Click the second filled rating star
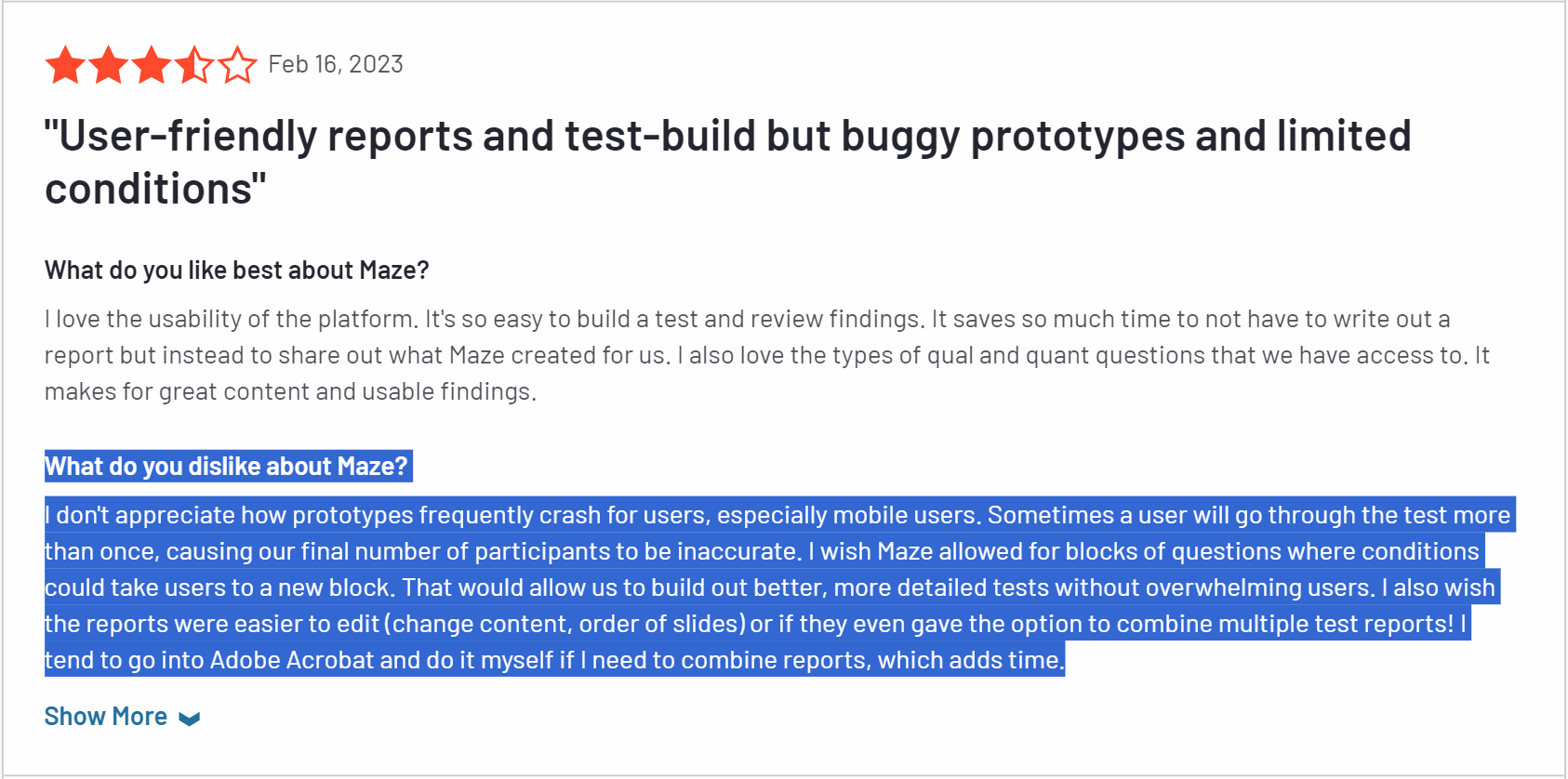Screen dimensions: 1568x779 tap(109, 66)
